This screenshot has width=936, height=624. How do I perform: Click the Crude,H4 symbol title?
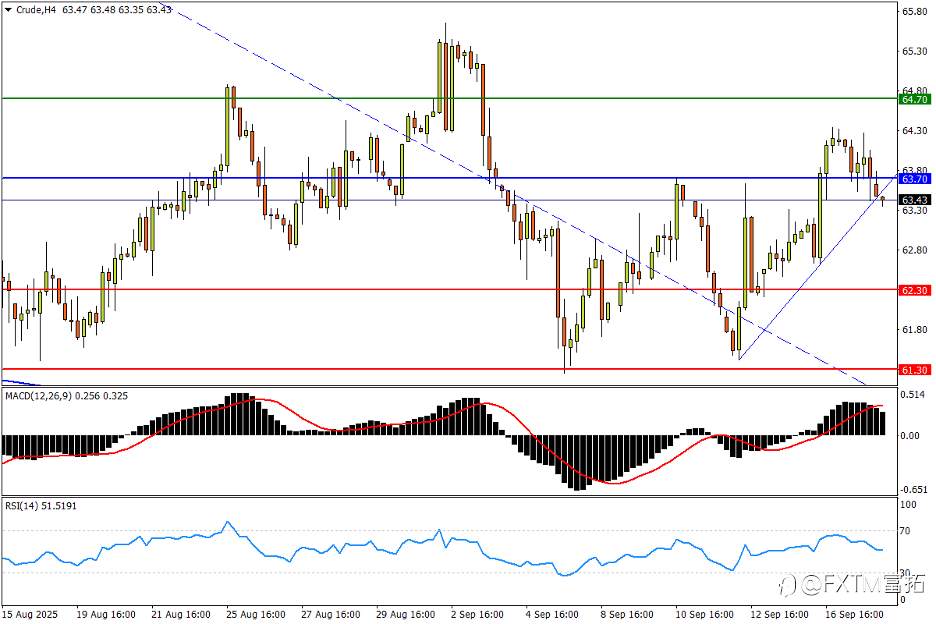click(35, 10)
